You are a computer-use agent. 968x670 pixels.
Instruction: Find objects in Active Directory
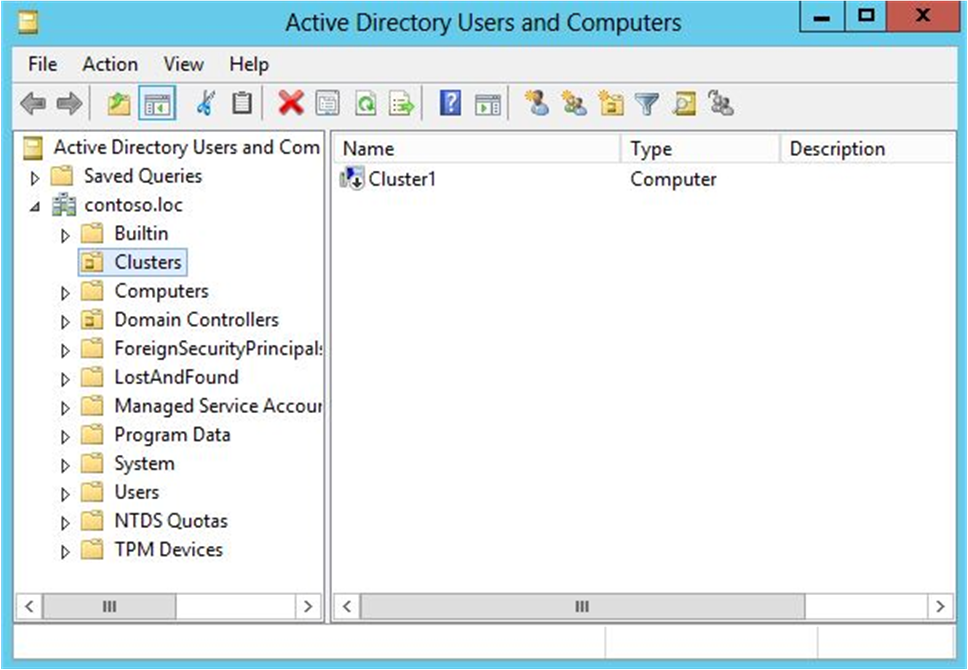[682, 102]
